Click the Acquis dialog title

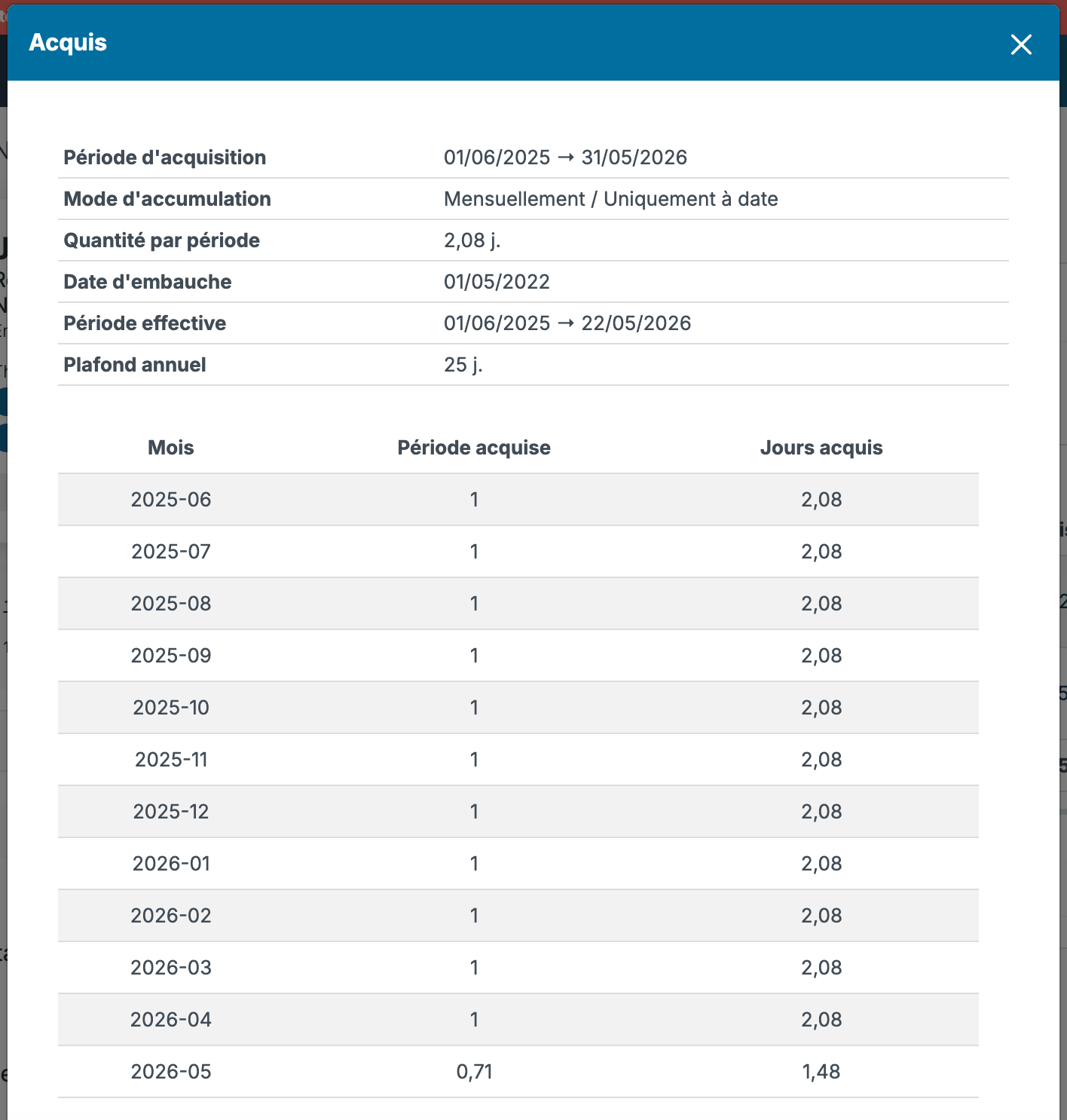(68, 43)
